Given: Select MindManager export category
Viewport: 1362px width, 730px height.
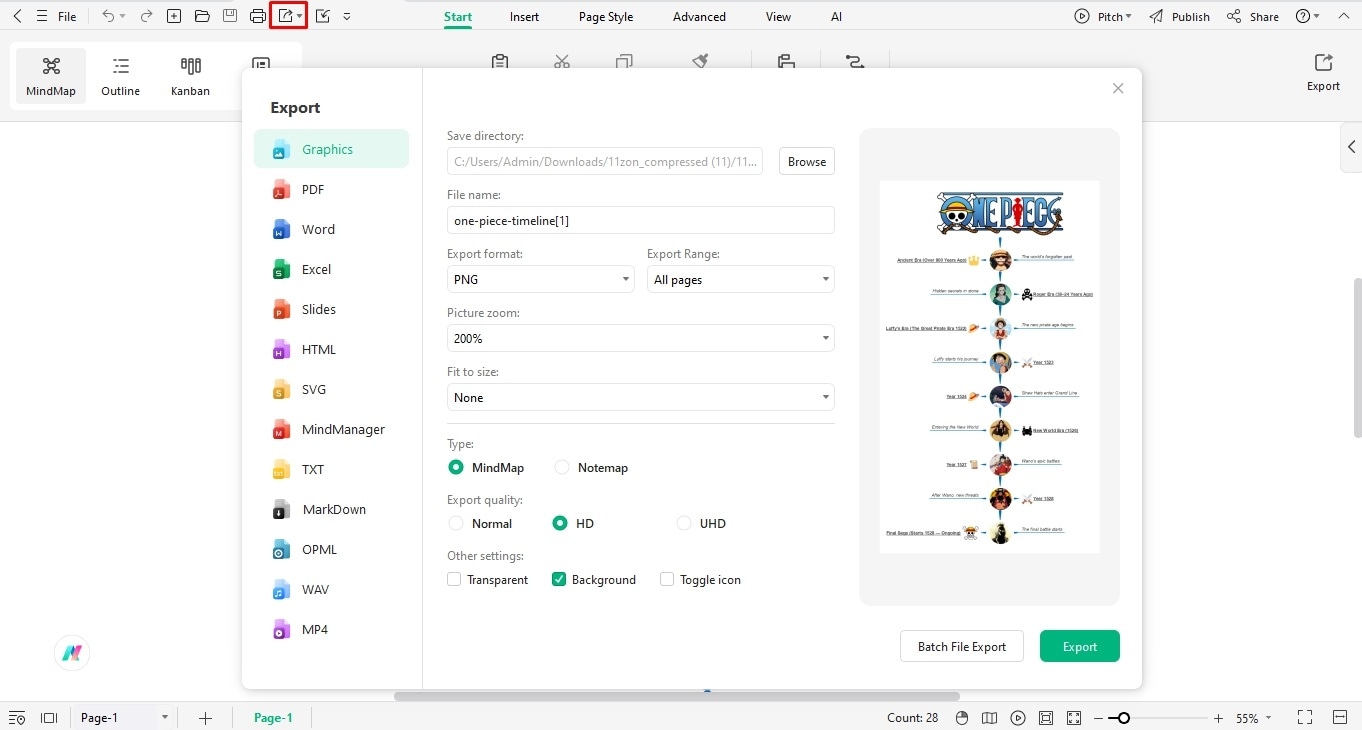Looking at the screenshot, I should tap(331, 429).
